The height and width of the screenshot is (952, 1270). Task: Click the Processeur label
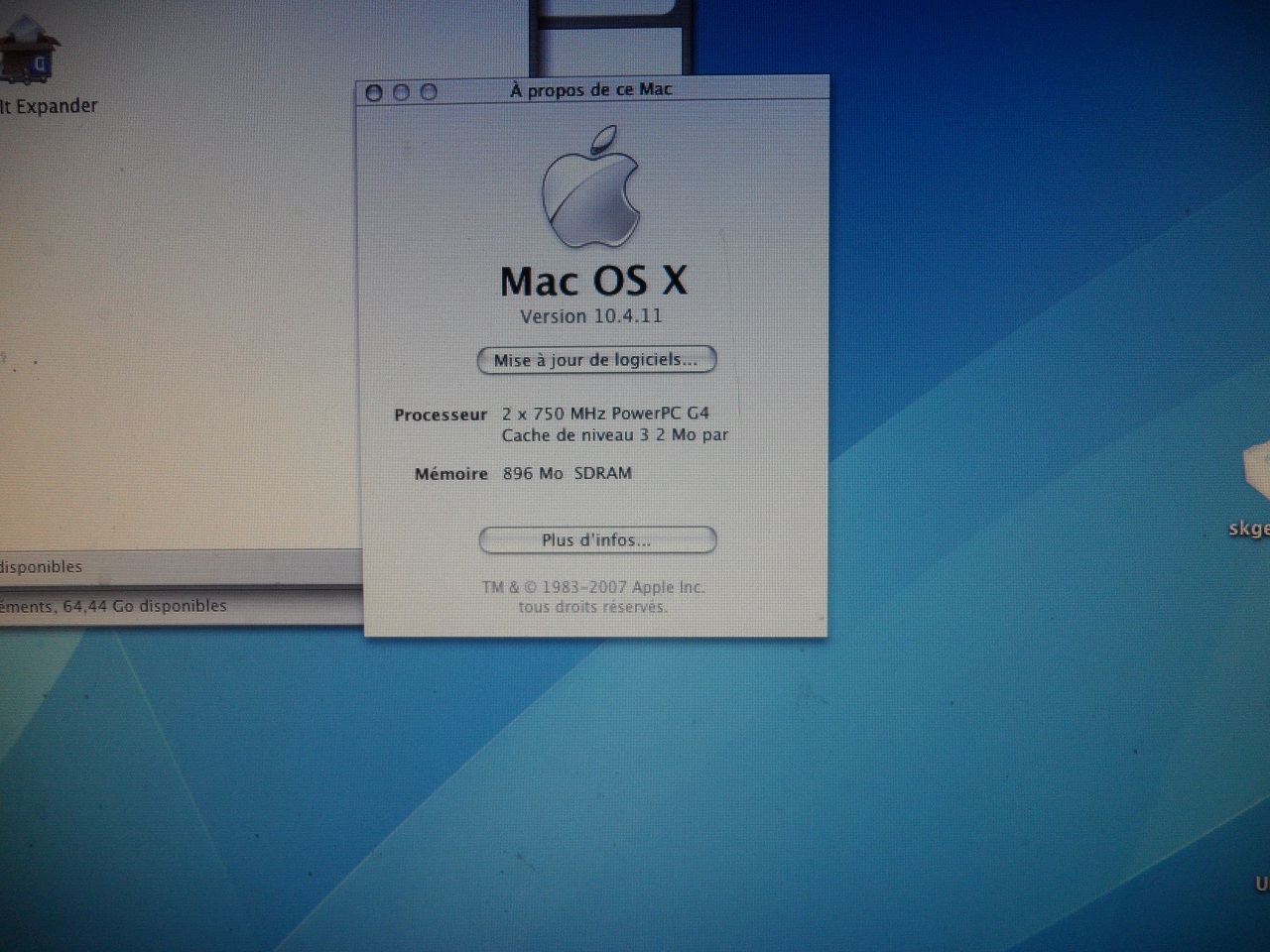441,415
